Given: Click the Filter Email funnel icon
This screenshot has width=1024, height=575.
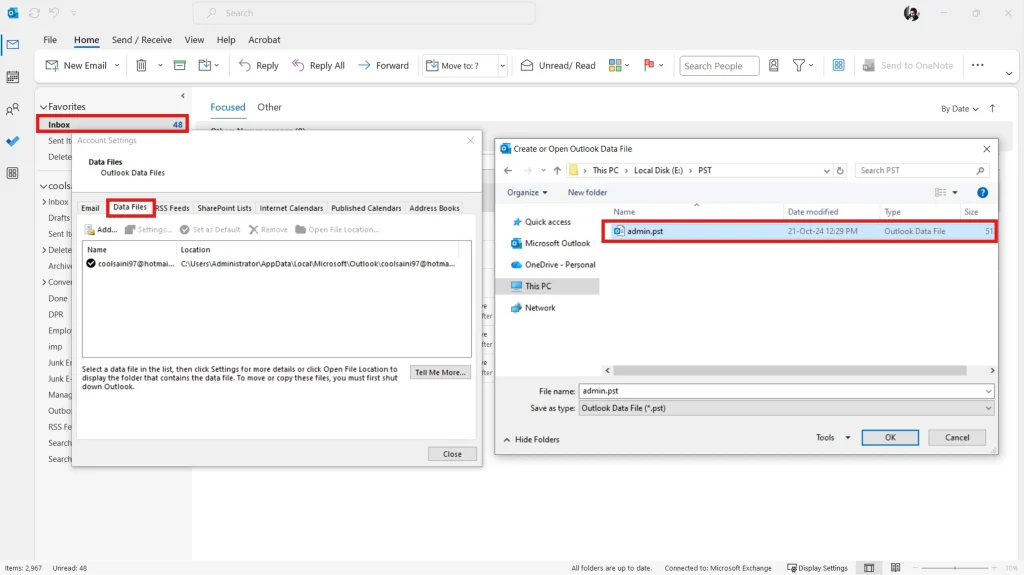Looking at the screenshot, I should pyautogui.click(x=799, y=65).
